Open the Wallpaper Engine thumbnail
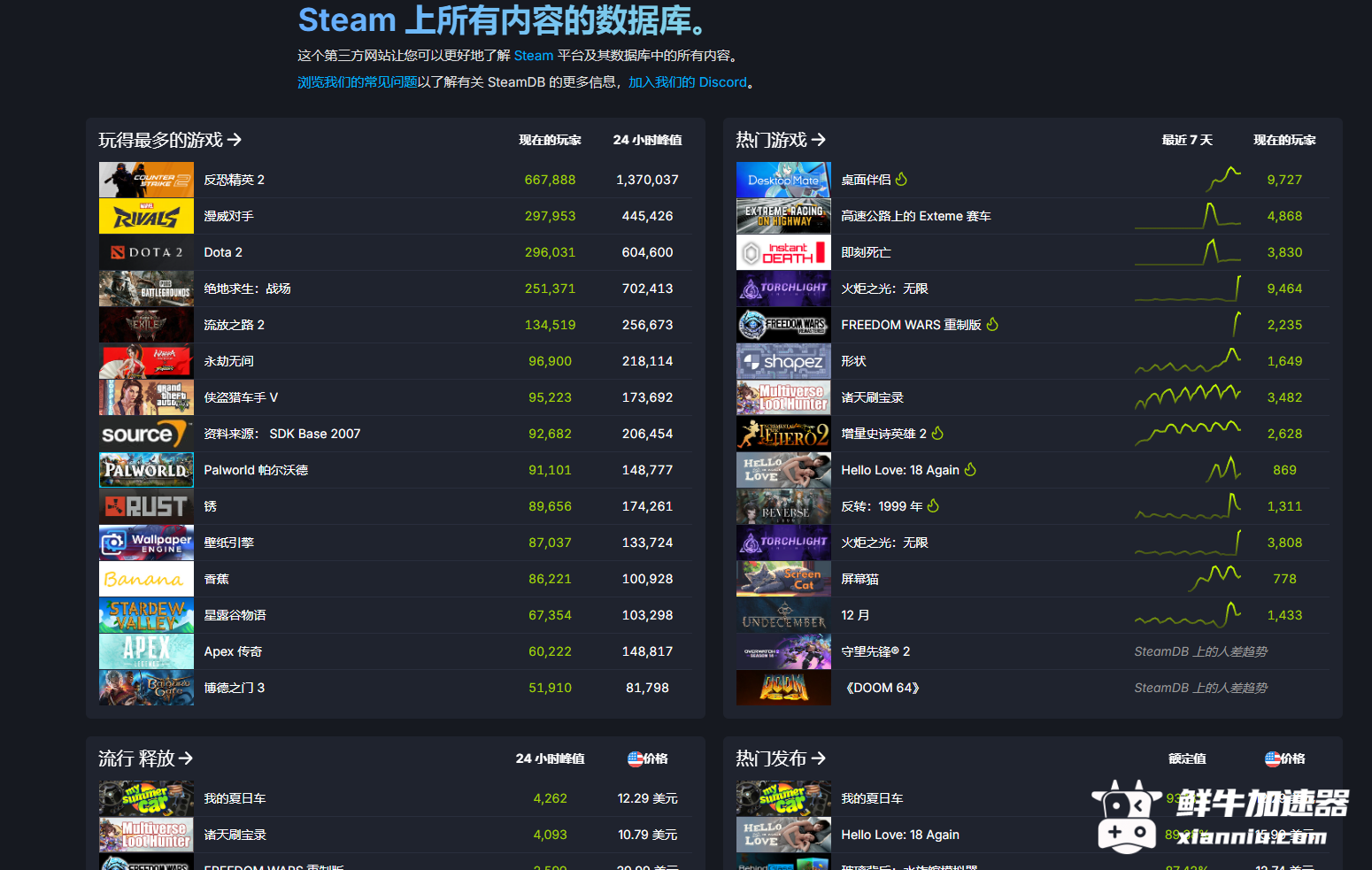Screen dimensions: 1372x870 tap(146, 543)
